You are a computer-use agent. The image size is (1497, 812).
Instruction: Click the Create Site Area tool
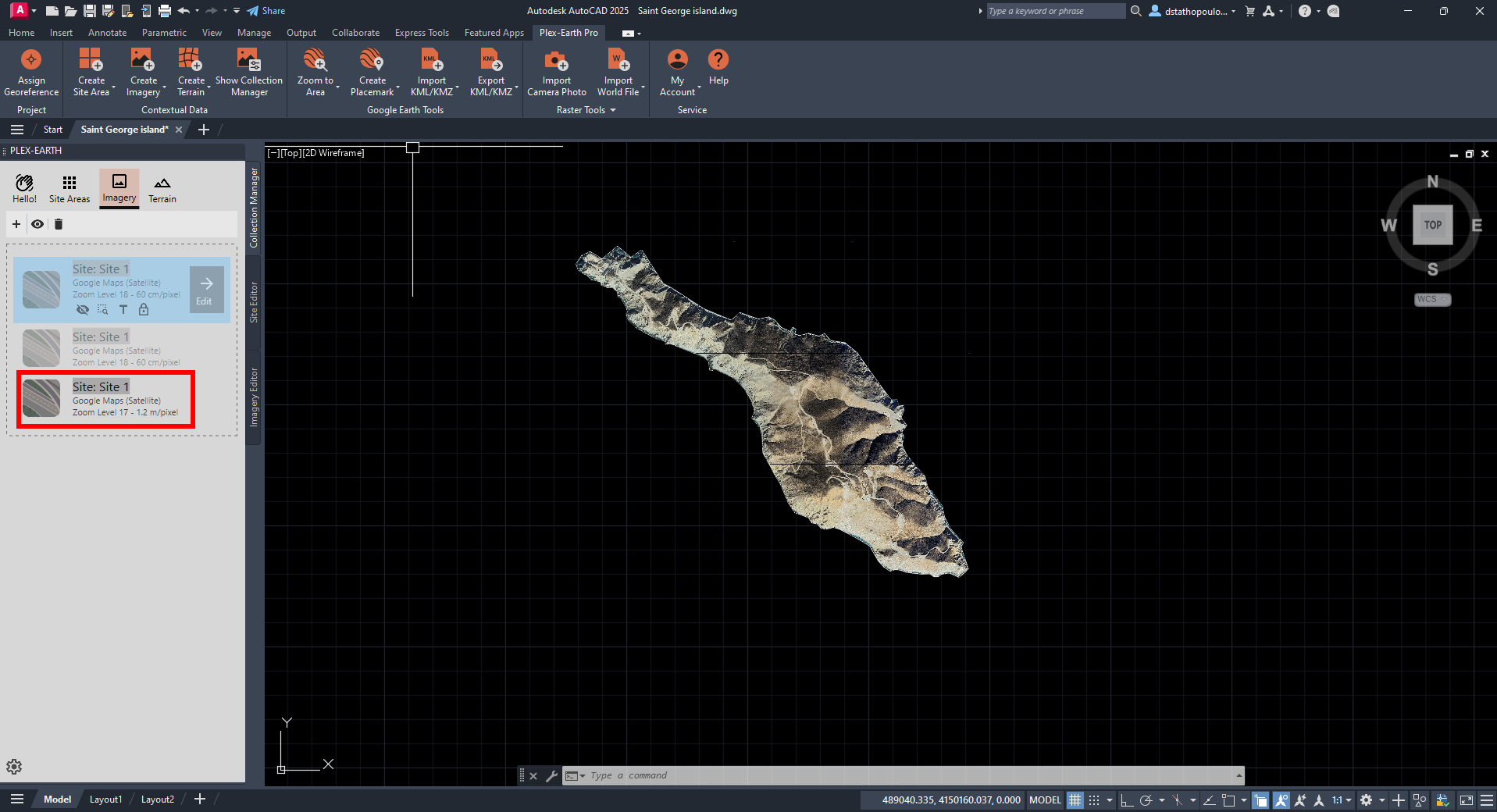click(x=91, y=71)
